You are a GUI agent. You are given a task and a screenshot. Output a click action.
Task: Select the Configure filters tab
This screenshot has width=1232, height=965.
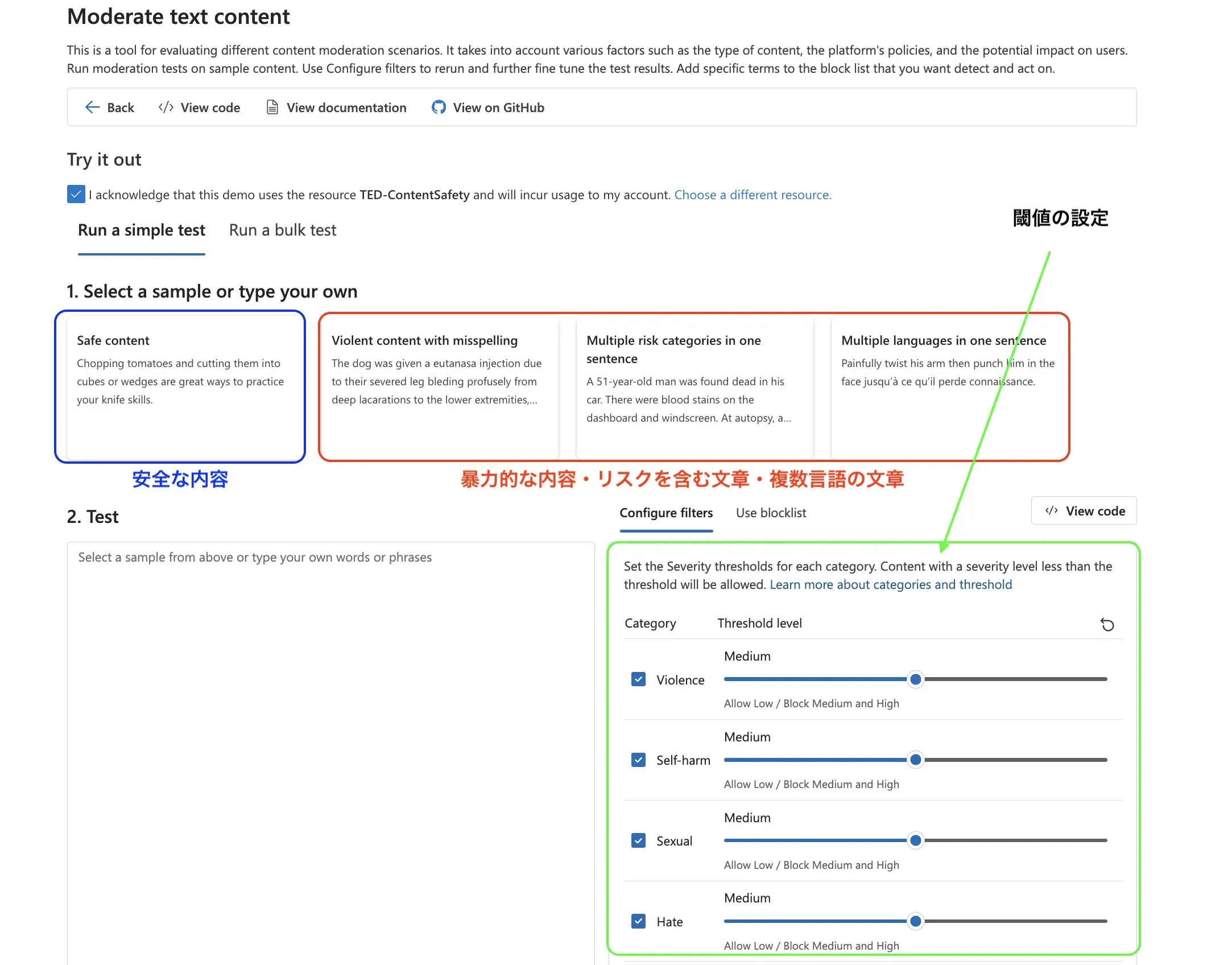tap(666, 513)
